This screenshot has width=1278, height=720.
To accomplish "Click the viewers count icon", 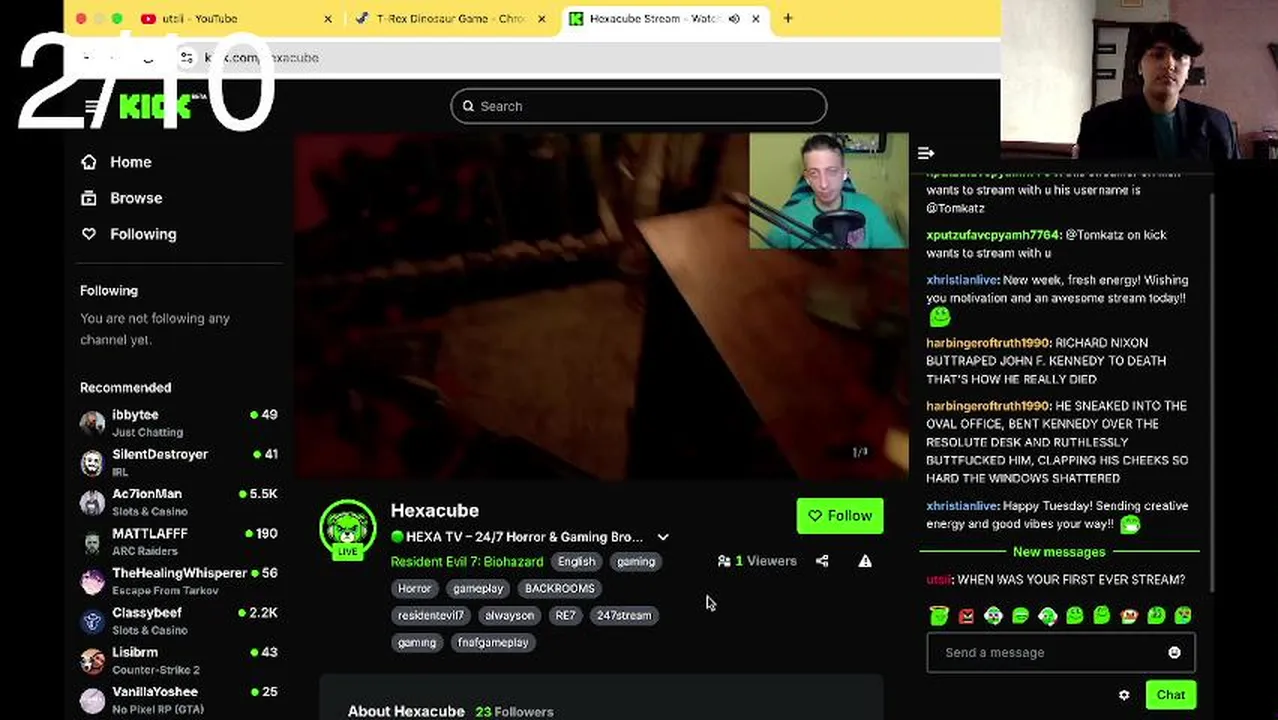I will tap(724, 561).
